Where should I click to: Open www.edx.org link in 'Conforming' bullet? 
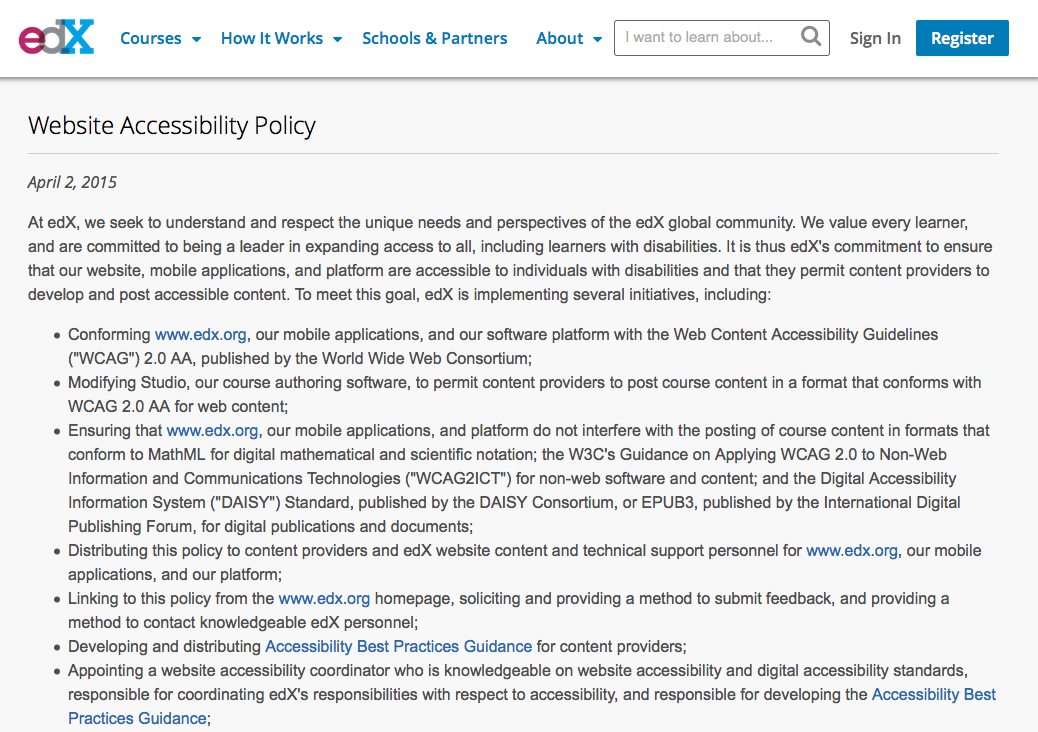pyautogui.click(x=201, y=335)
